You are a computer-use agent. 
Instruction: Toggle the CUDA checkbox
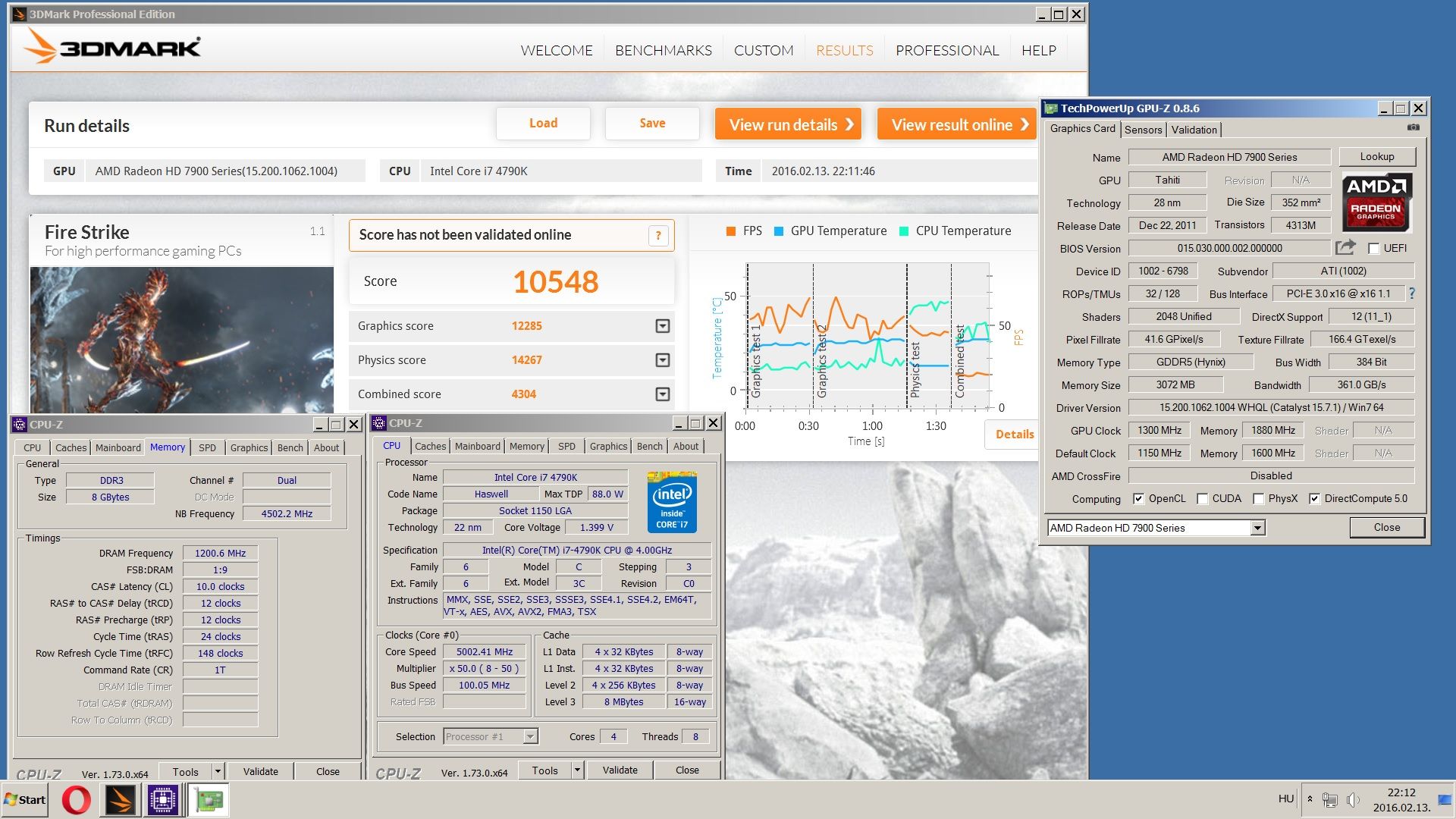[1202, 499]
